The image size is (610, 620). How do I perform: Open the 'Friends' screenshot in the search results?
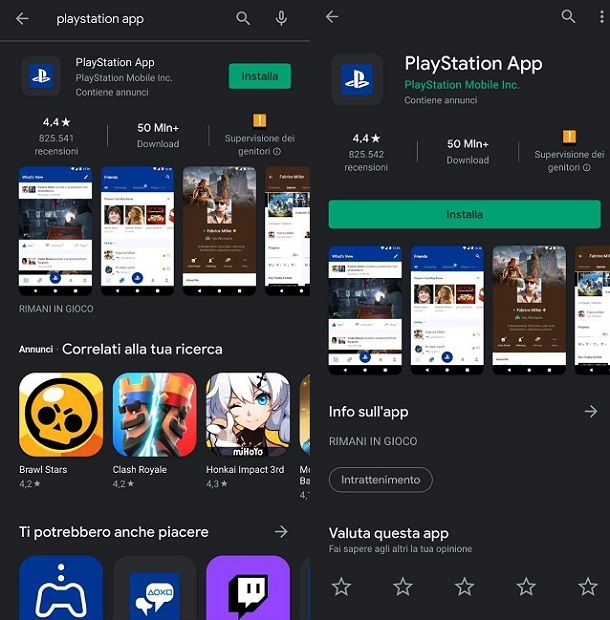point(137,231)
